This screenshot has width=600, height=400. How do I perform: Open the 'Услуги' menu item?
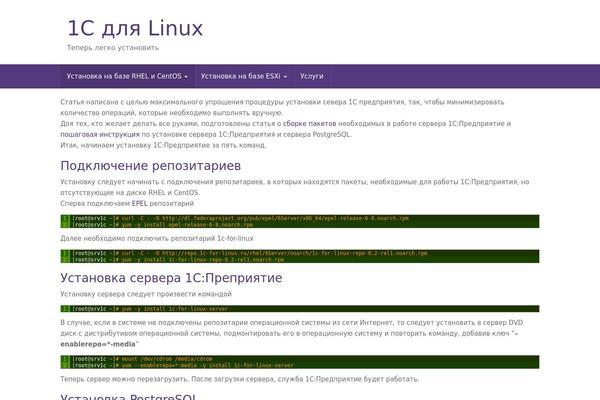(x=311, y=76)
